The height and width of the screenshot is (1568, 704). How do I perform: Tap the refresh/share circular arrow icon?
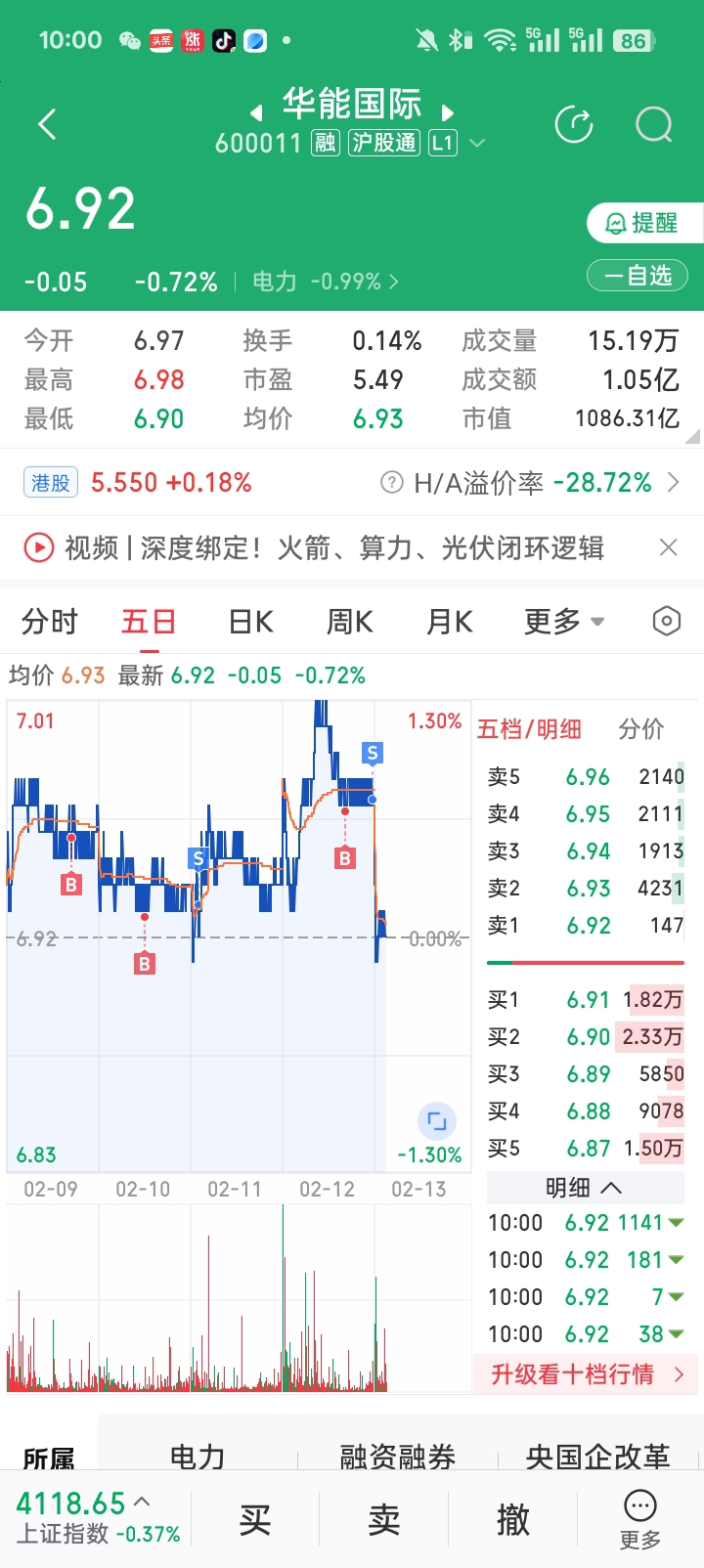point(574,125)
